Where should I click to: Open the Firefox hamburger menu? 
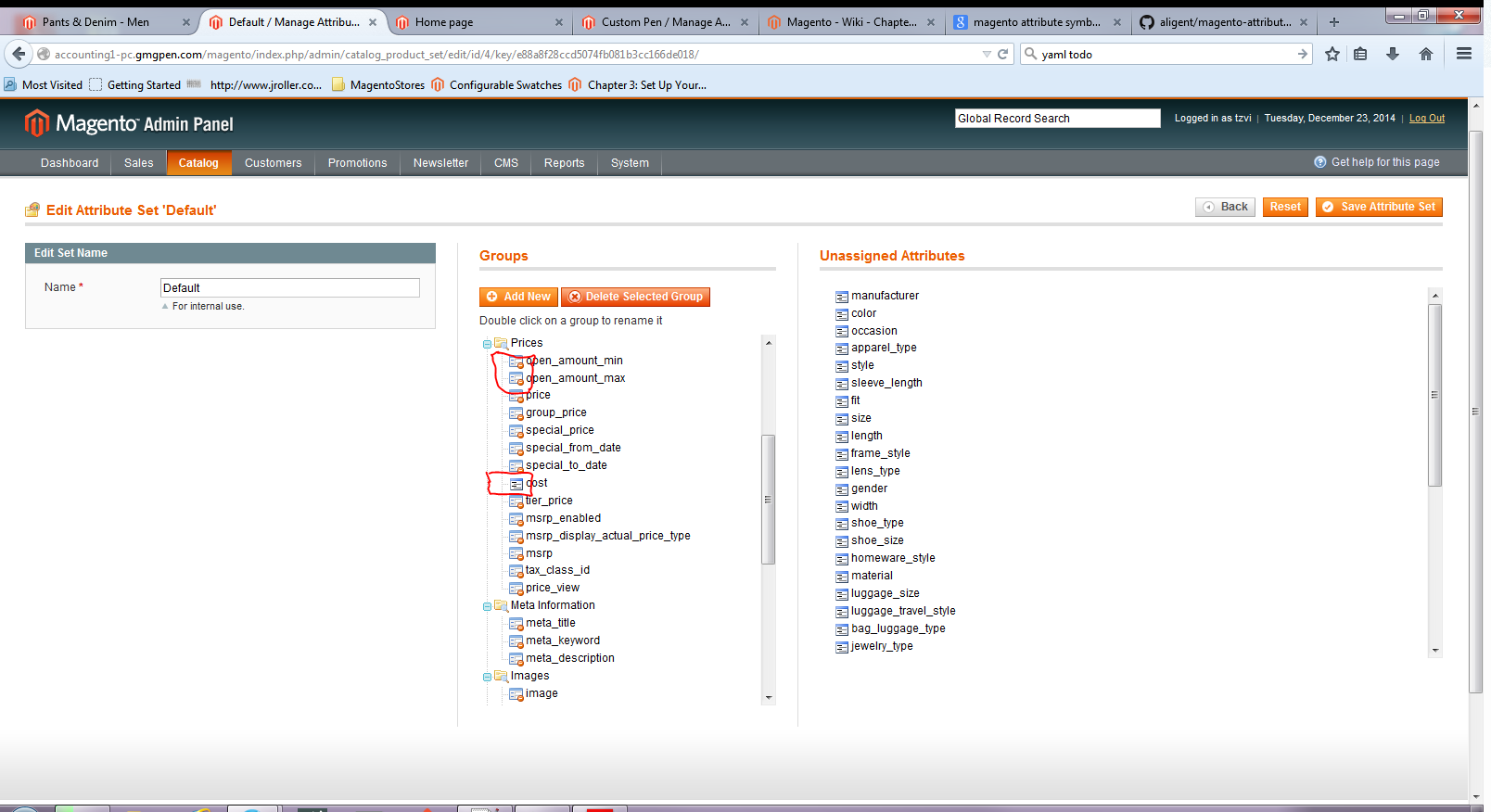click(1464, 54)
